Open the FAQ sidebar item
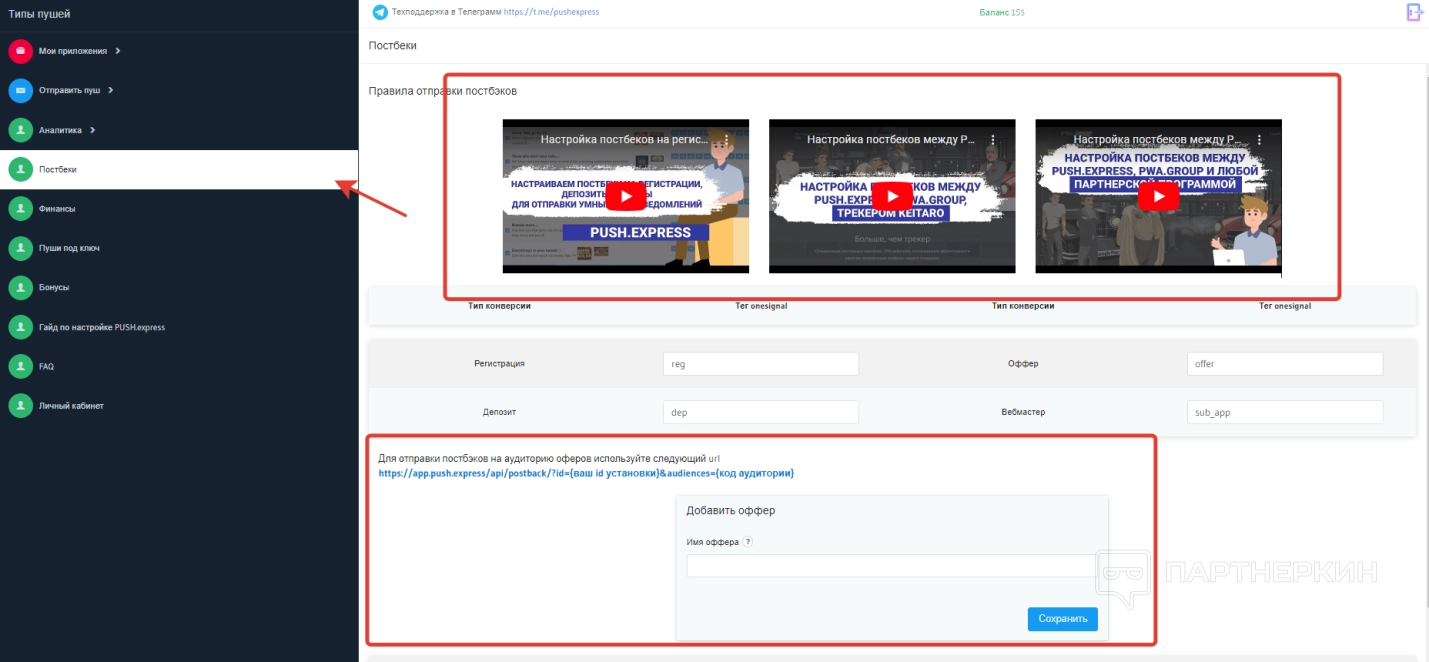The height and width of the screenshot is (662, 1429). (x=46, y=367)
